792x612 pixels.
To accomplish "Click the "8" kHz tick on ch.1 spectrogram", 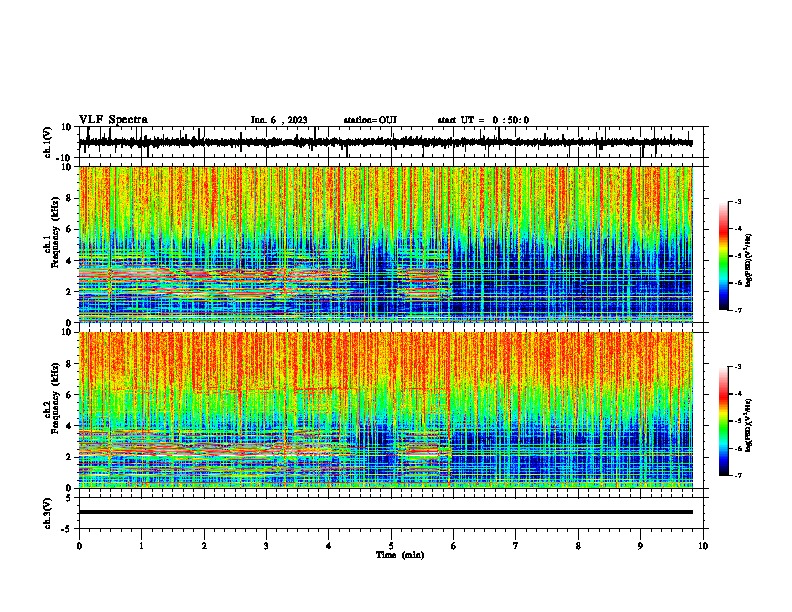I will (x=70, y=198).
